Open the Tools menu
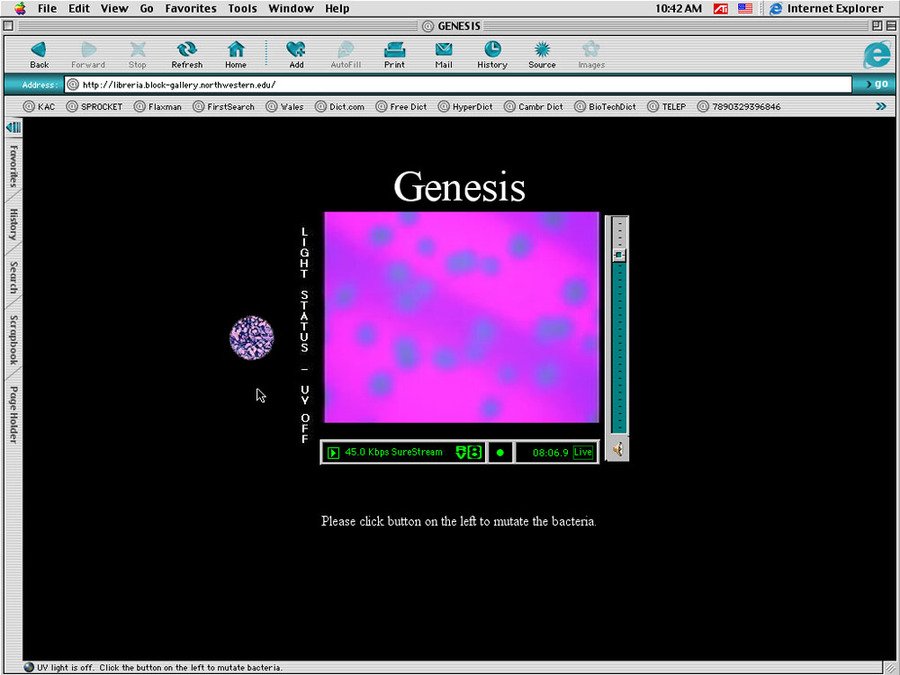 242,8
